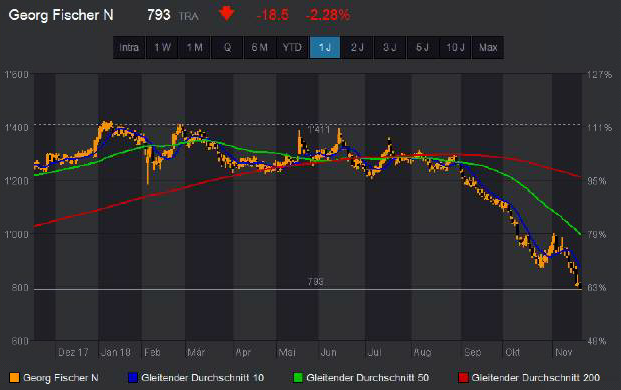The image size is (621, 390).
Task: Click the Jul axis label
Action: (x=374, y=352)
